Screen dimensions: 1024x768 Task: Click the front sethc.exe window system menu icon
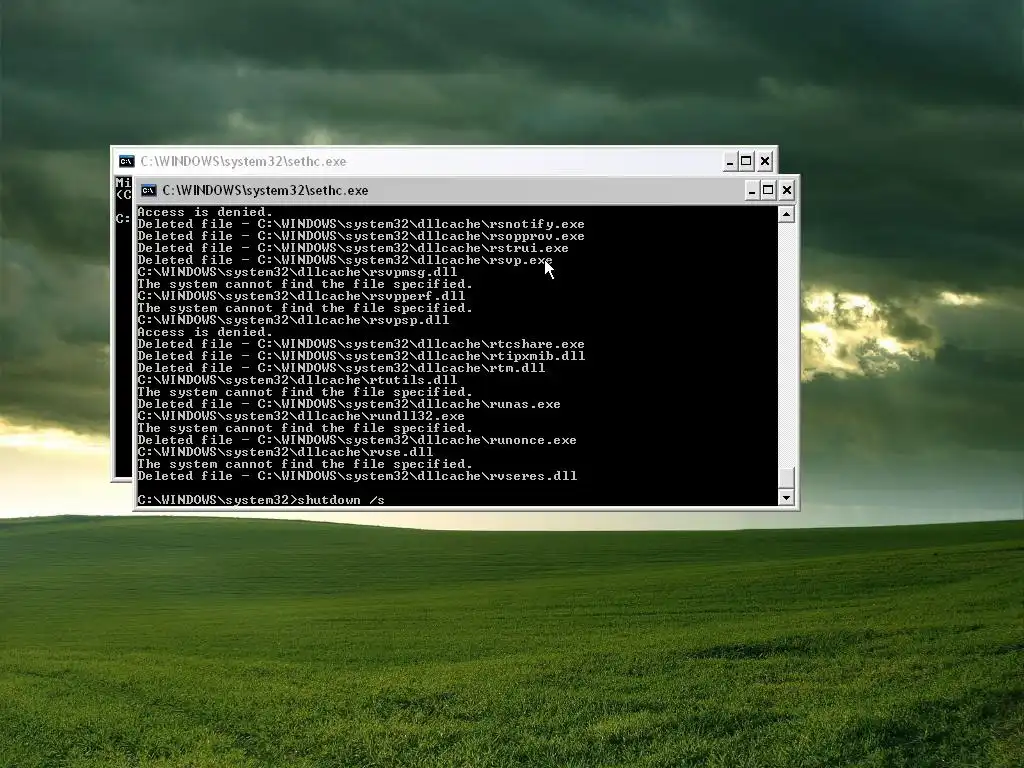pyautogui.click(x=149, y=191)
